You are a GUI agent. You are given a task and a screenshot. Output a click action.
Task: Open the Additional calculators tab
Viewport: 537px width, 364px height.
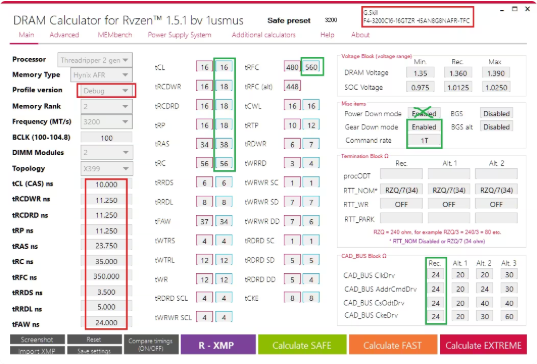coord(263,35)
